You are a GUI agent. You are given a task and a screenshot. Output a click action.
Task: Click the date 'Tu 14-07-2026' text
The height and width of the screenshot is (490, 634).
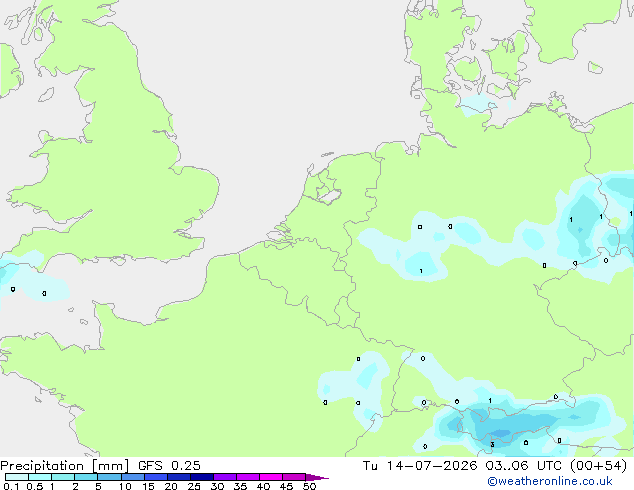(x=420, y=466)
